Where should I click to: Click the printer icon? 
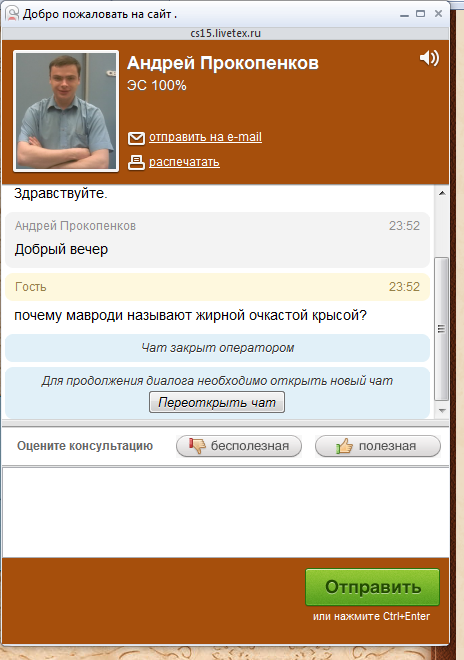[136, 162]
